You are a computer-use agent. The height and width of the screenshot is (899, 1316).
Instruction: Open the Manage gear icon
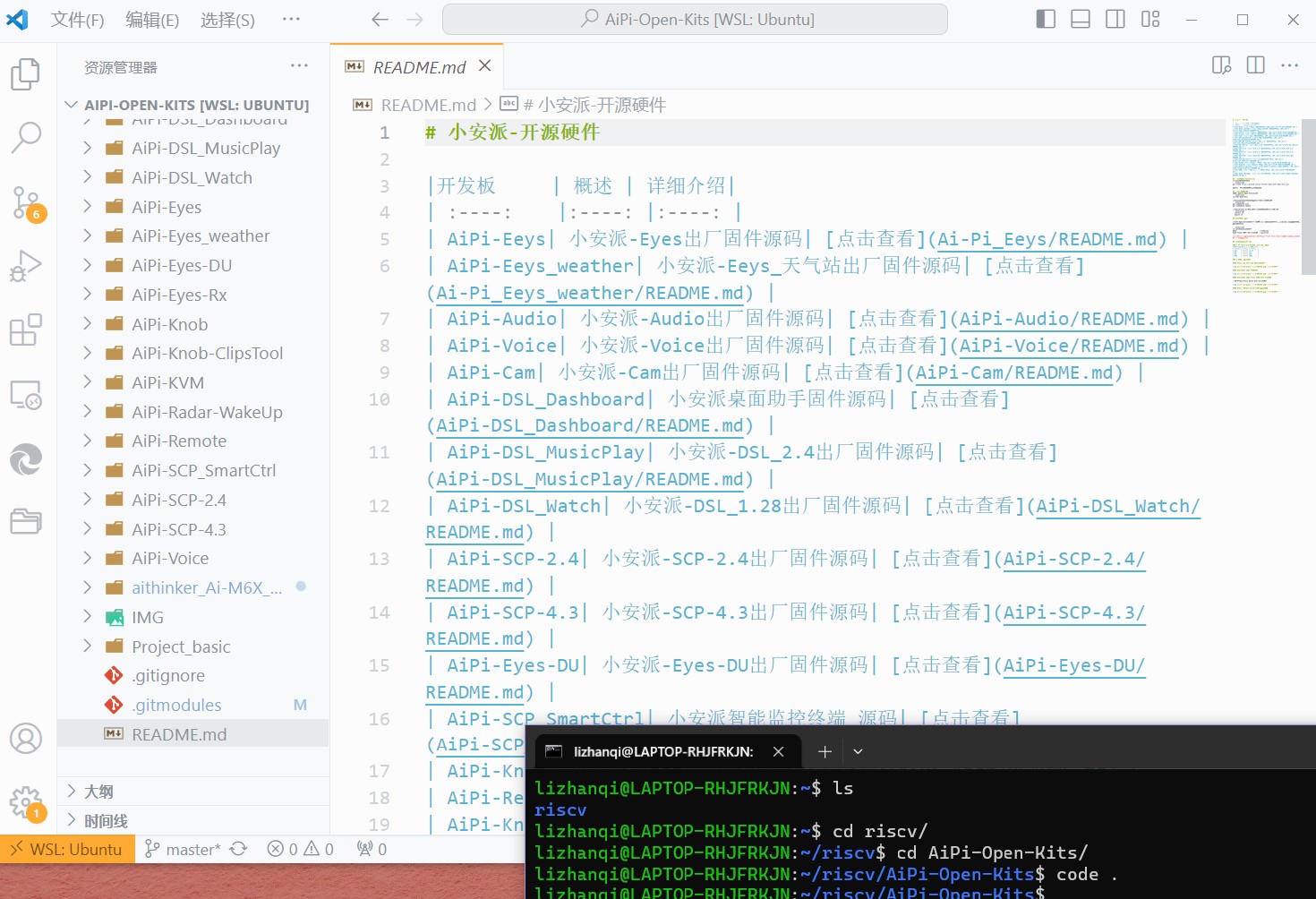27,804
